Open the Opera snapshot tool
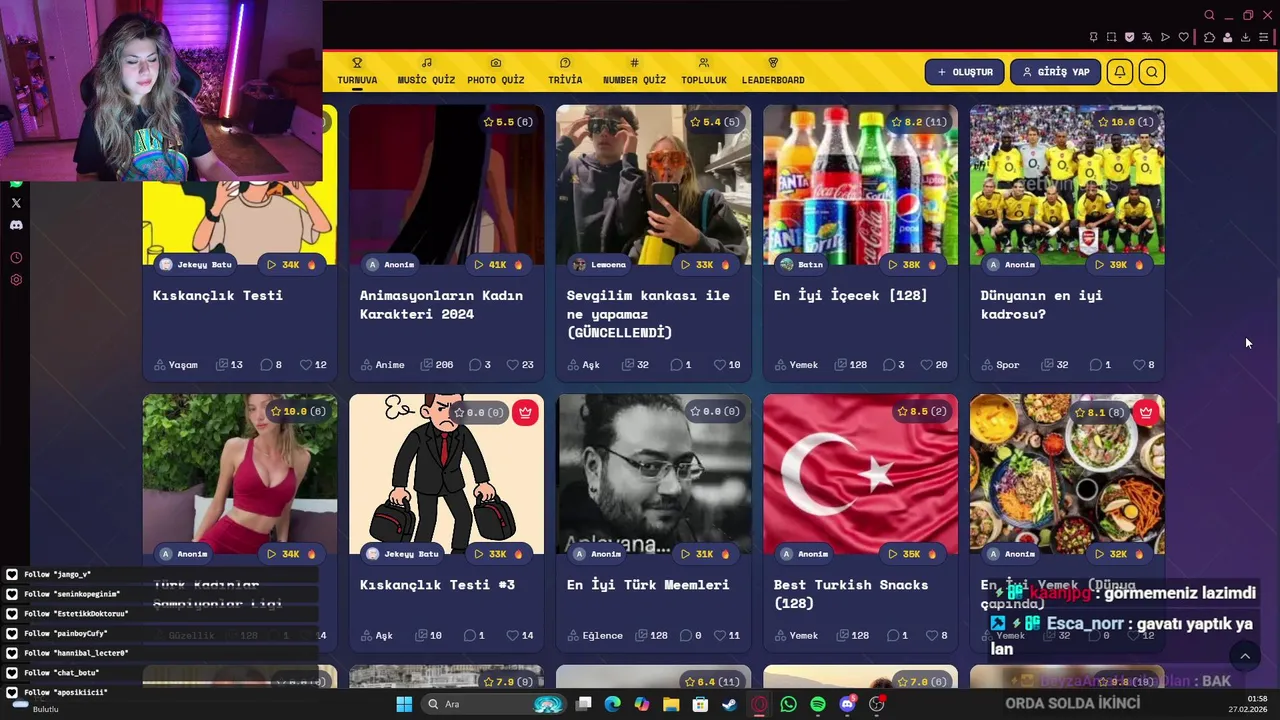Viewport: 1280px width, 720px height. click(x=1111, y=37)
